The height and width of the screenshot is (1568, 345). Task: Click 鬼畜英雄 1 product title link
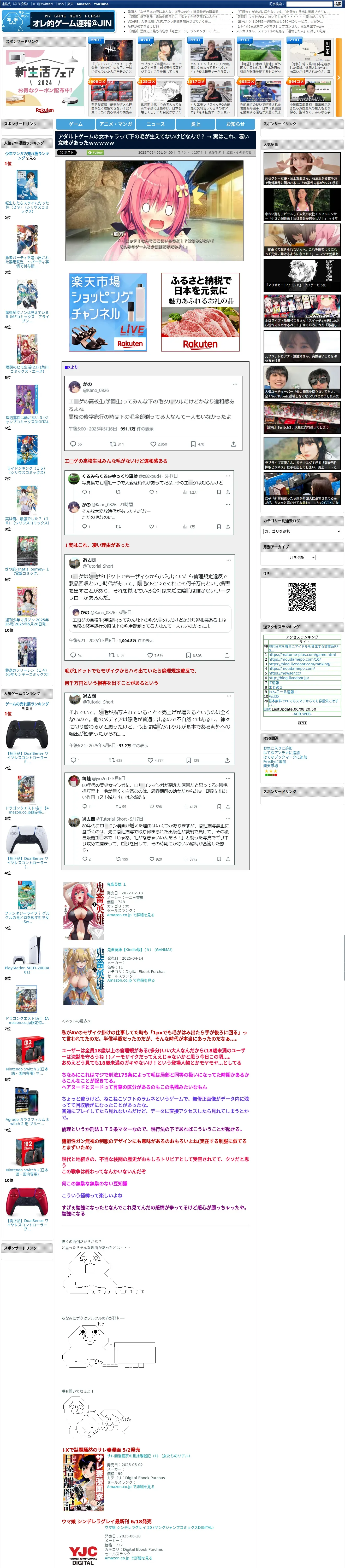click(x=116, y=884)
